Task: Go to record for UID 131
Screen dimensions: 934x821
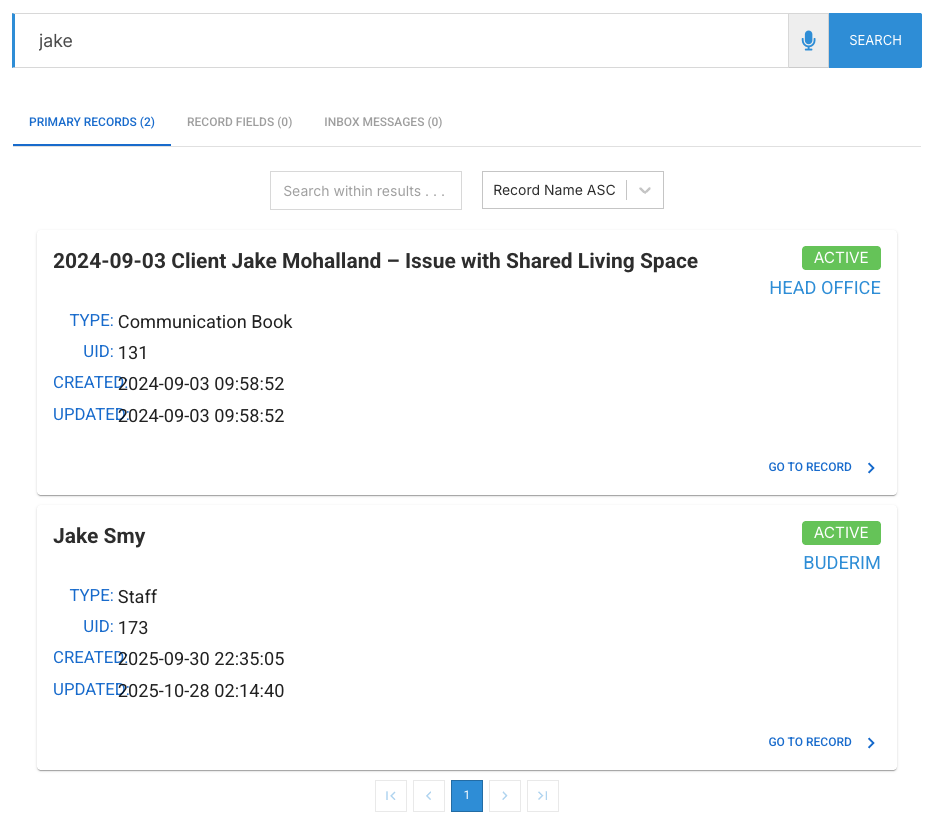Action: (810, 467)
